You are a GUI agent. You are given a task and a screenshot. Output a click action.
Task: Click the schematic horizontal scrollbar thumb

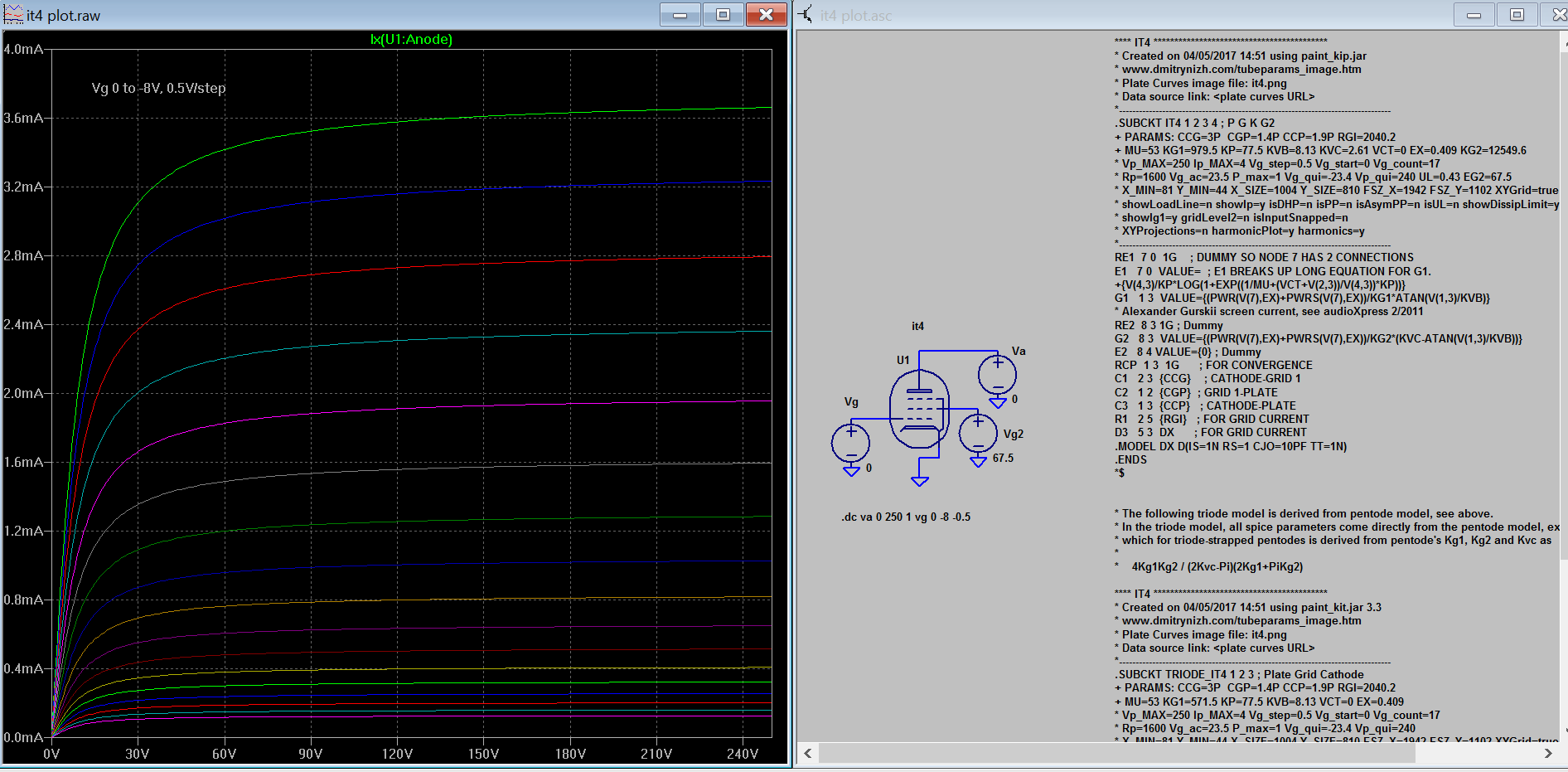1117,753
